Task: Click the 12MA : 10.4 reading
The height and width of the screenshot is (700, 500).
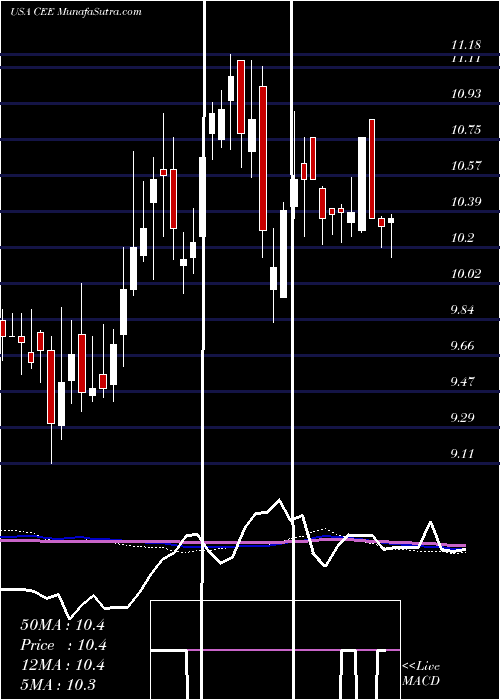Action: click(62, 665)
